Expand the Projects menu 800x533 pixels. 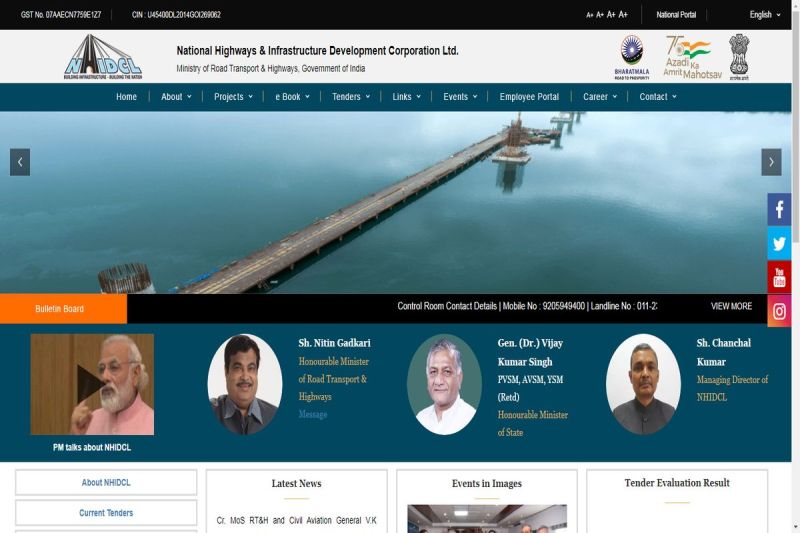coord(234,97)
